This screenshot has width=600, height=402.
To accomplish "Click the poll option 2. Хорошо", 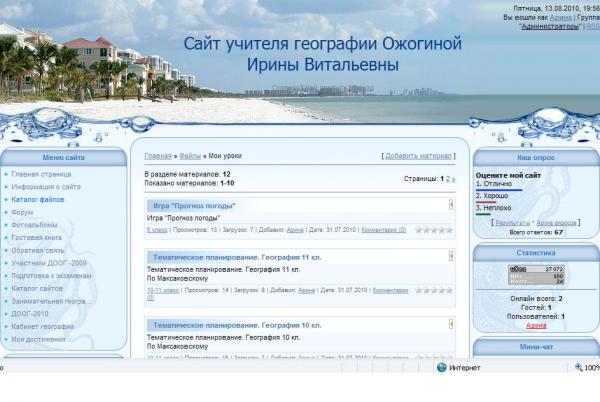I will click(x=492, y=195).
